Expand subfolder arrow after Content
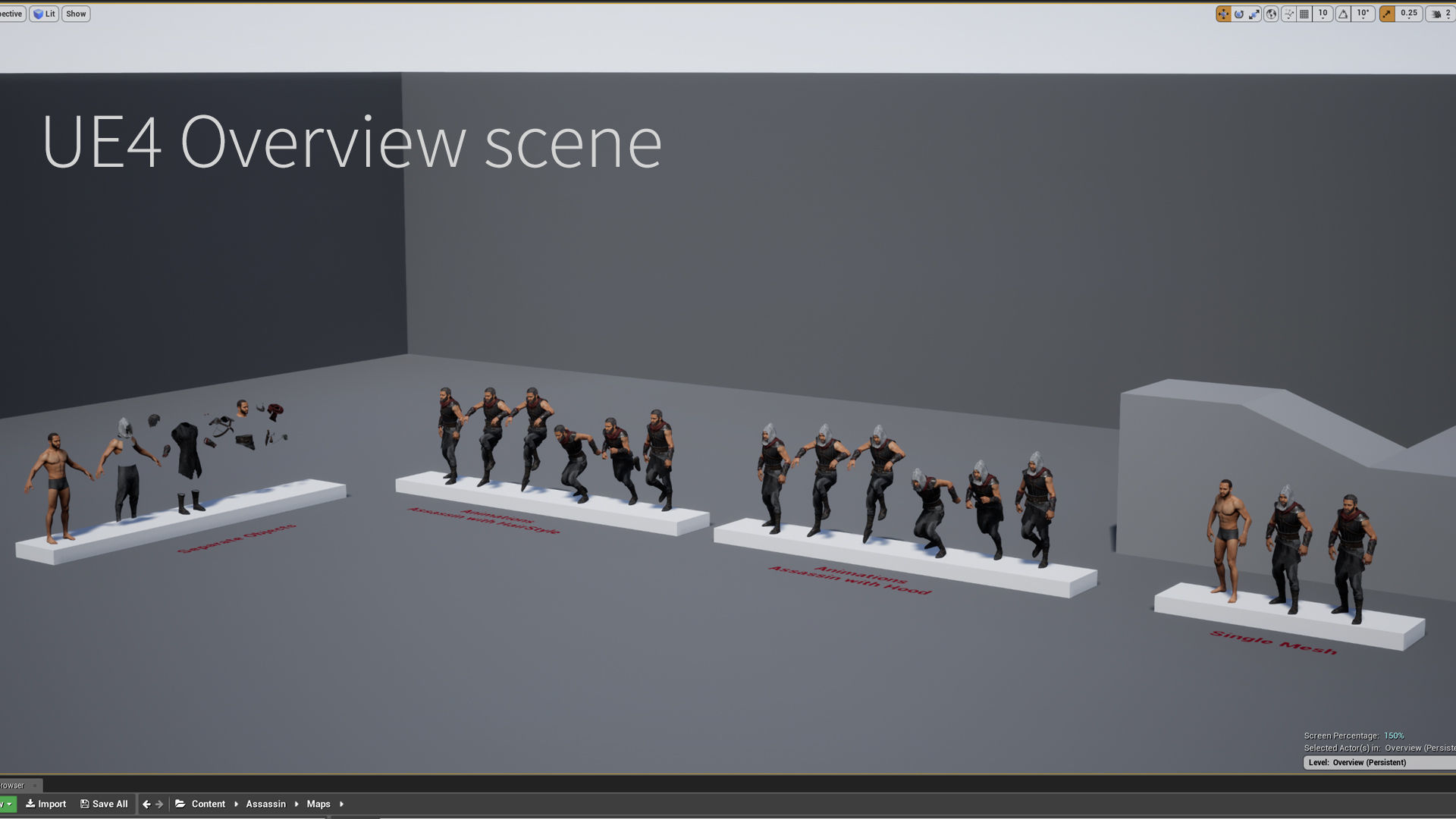 (236, 804)
